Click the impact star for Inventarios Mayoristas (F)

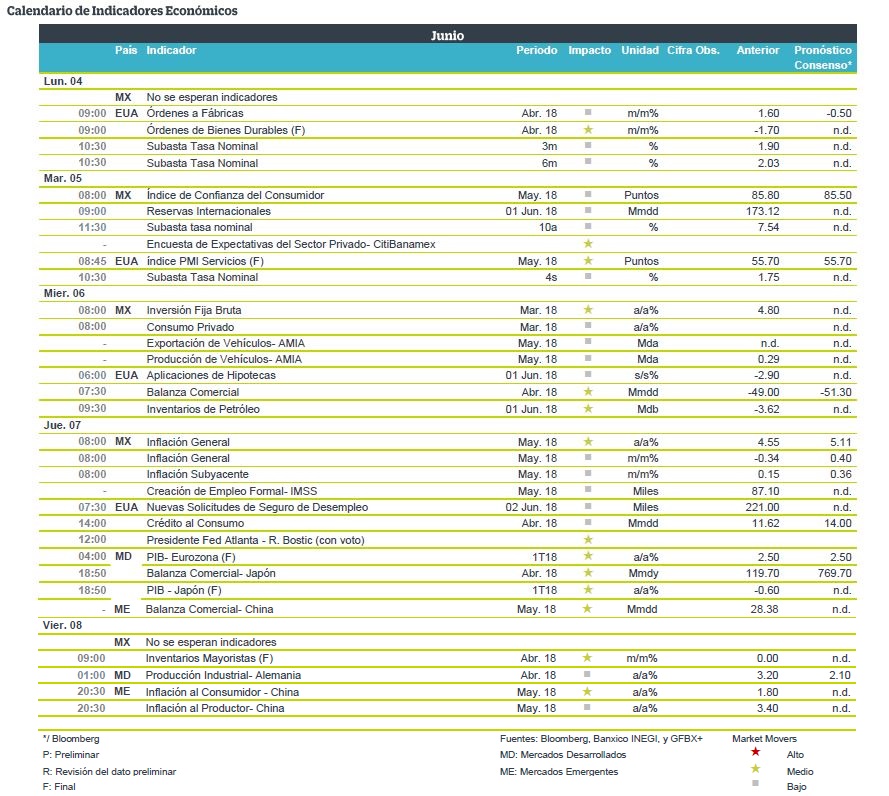pos(587,657)
